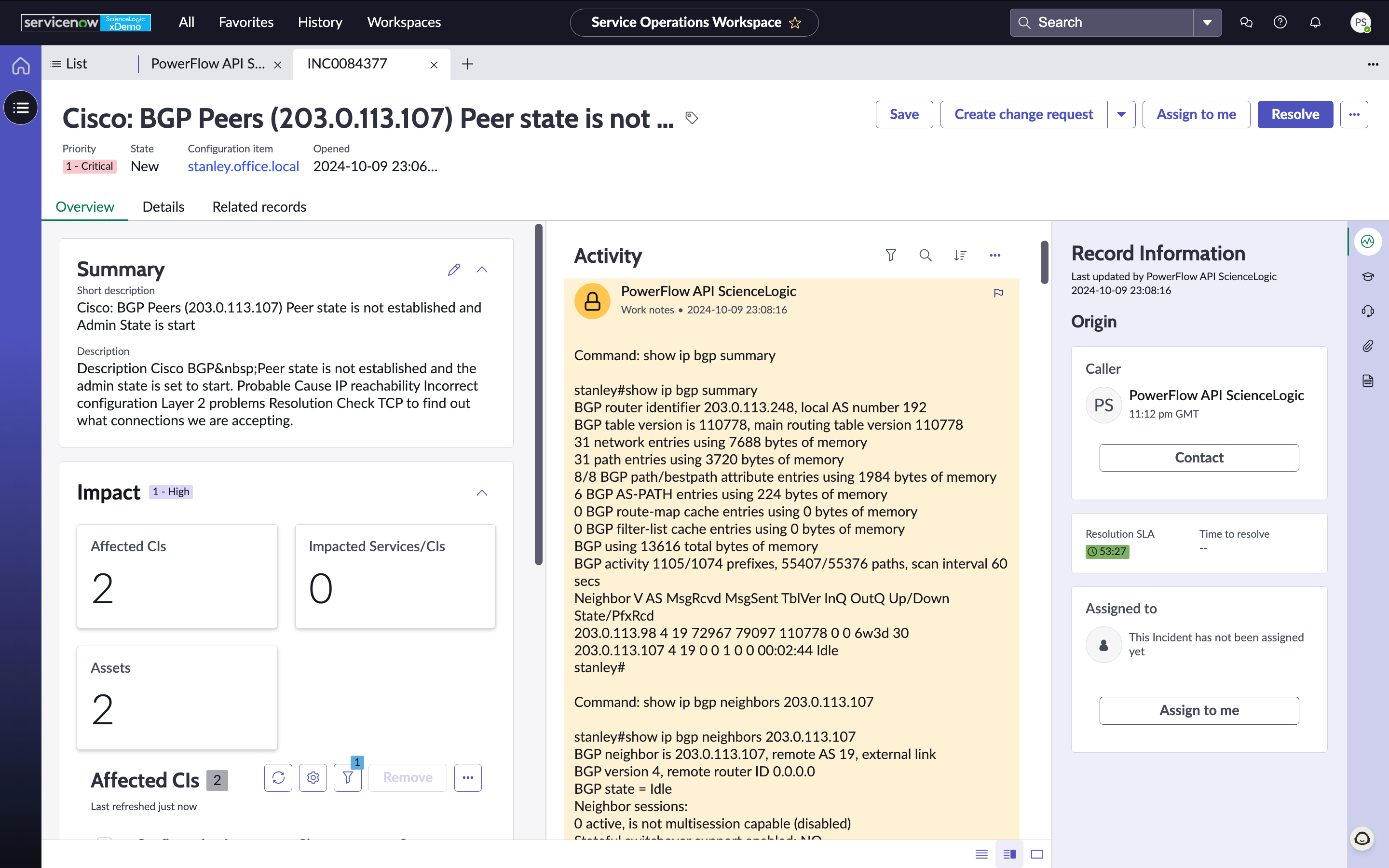Close the PowerFlow API S... tab

click(x=278, y=65)
